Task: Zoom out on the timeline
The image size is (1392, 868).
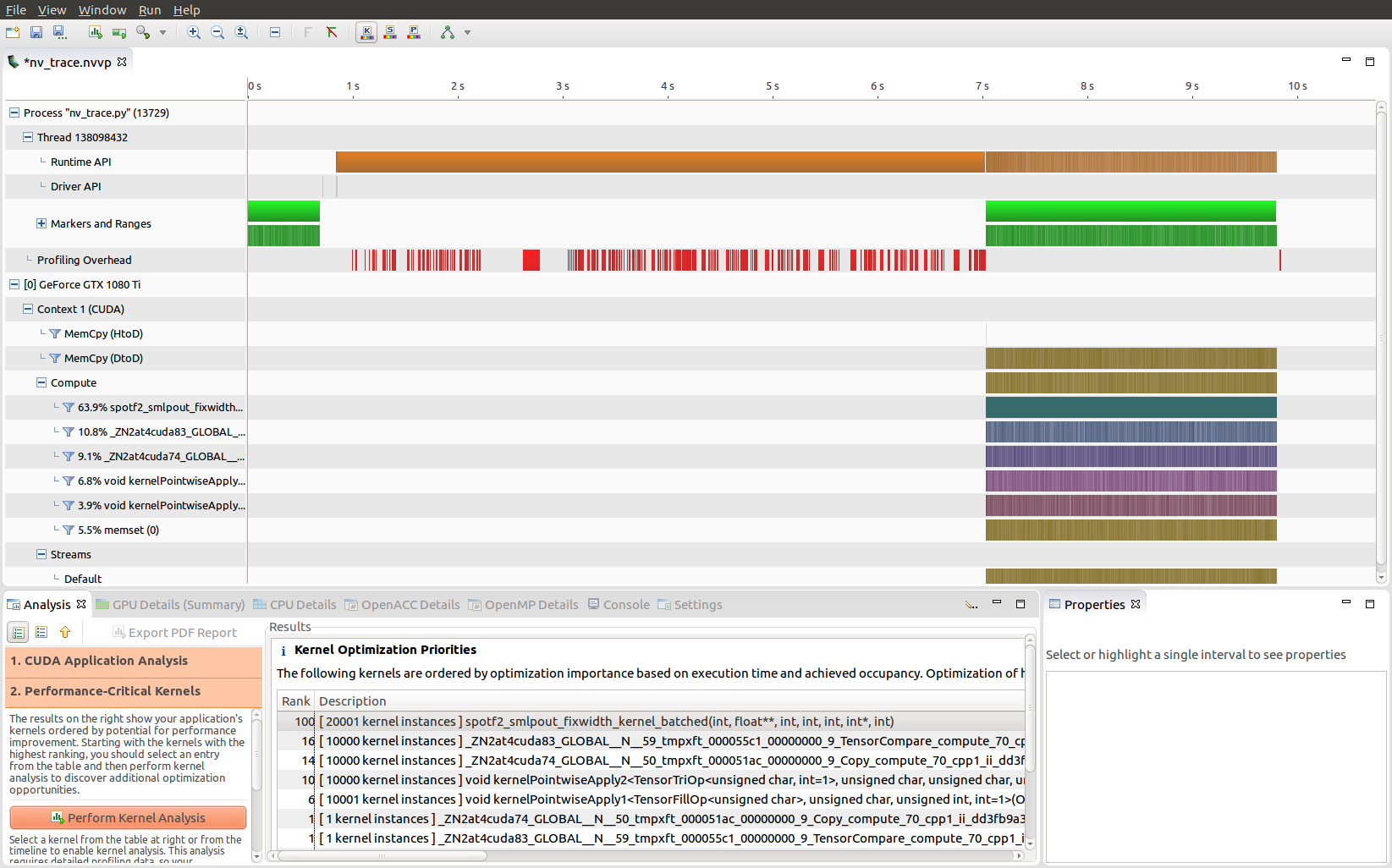Action: 217,32
